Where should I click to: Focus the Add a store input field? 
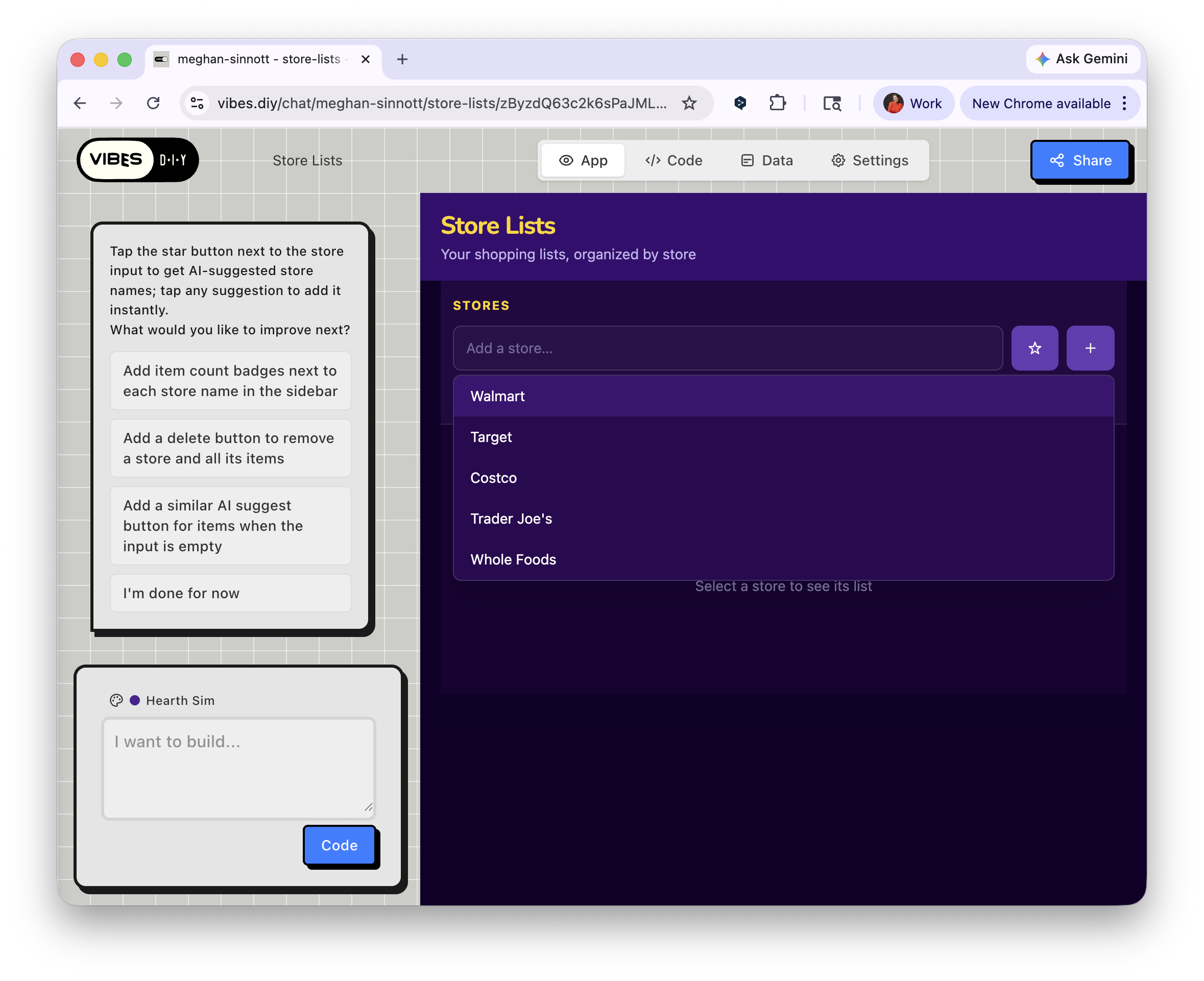tap(728, 348)
